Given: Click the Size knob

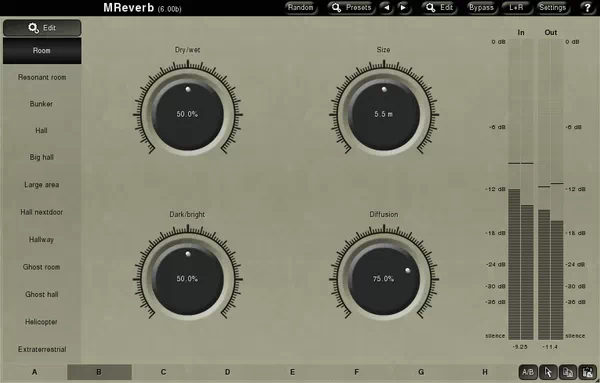Looking at the screenshot, I should click(384, 114).
